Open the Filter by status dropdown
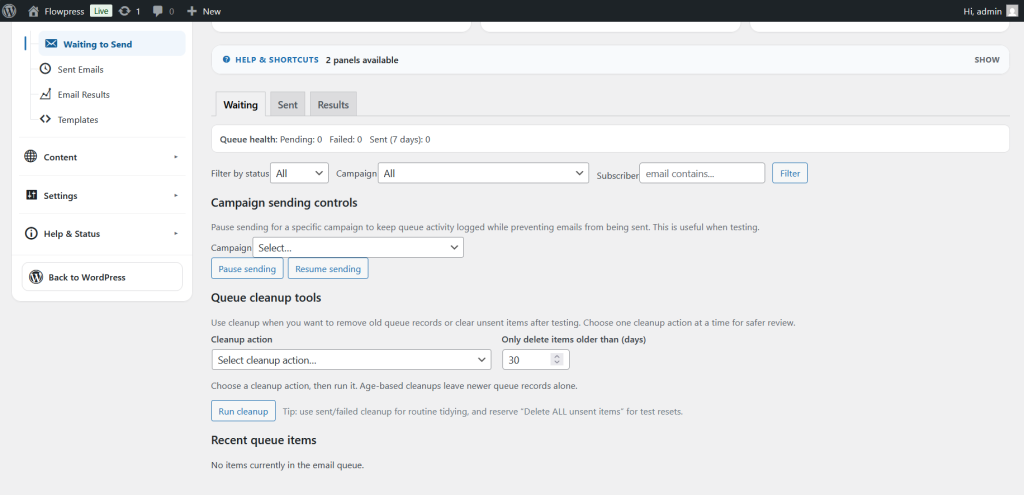The height and width of the screenshot is (495, 1024). point(299,173)
